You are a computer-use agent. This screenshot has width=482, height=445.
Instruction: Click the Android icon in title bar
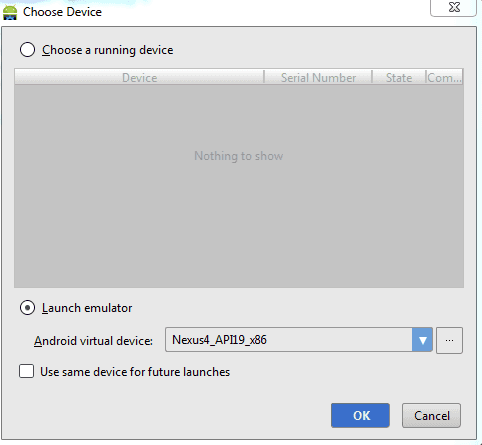[10, 12]
